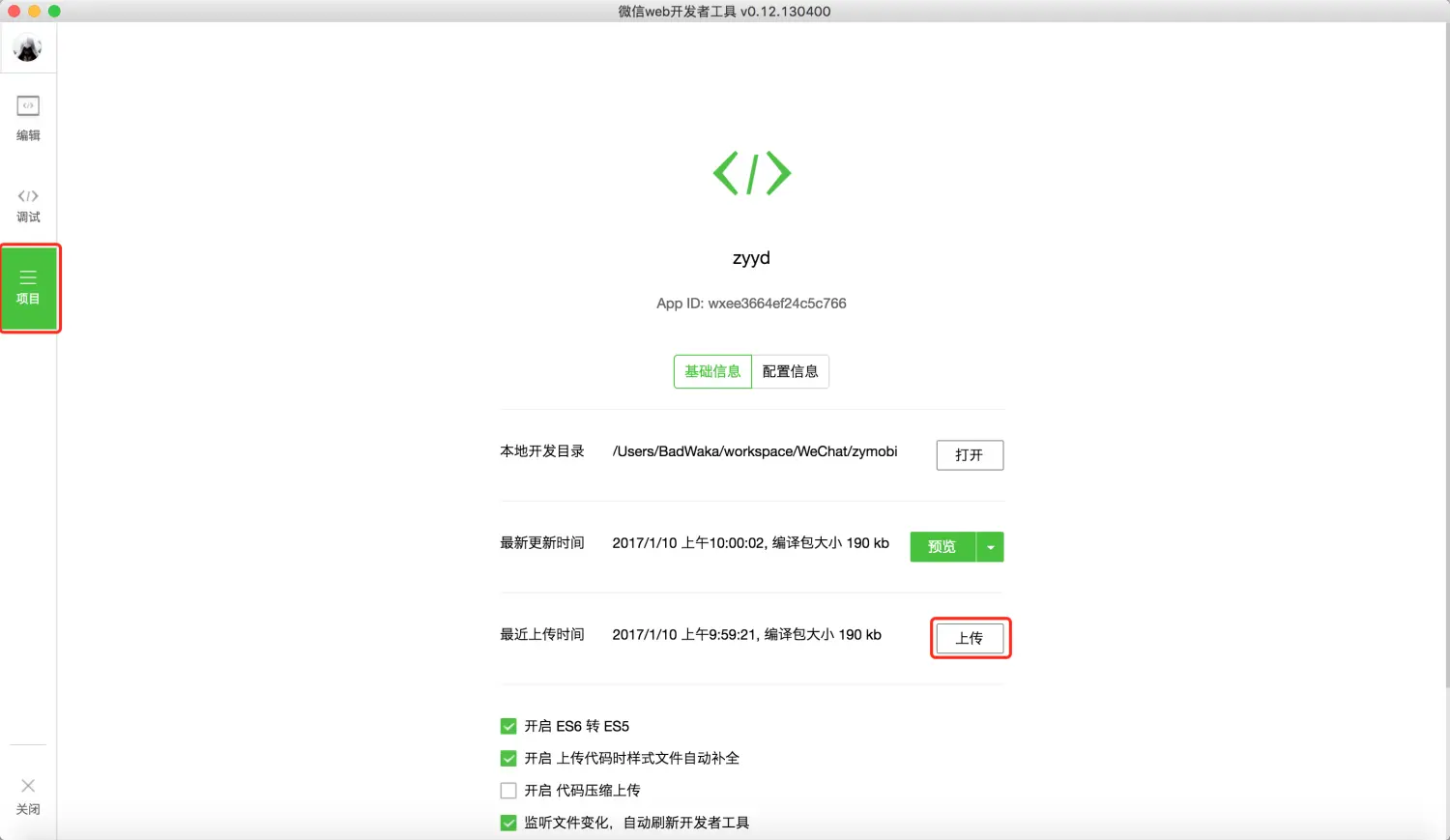This screenshot has width=1450, height=840.
Task: Click the green maximize window button
Action: point(54,12)
